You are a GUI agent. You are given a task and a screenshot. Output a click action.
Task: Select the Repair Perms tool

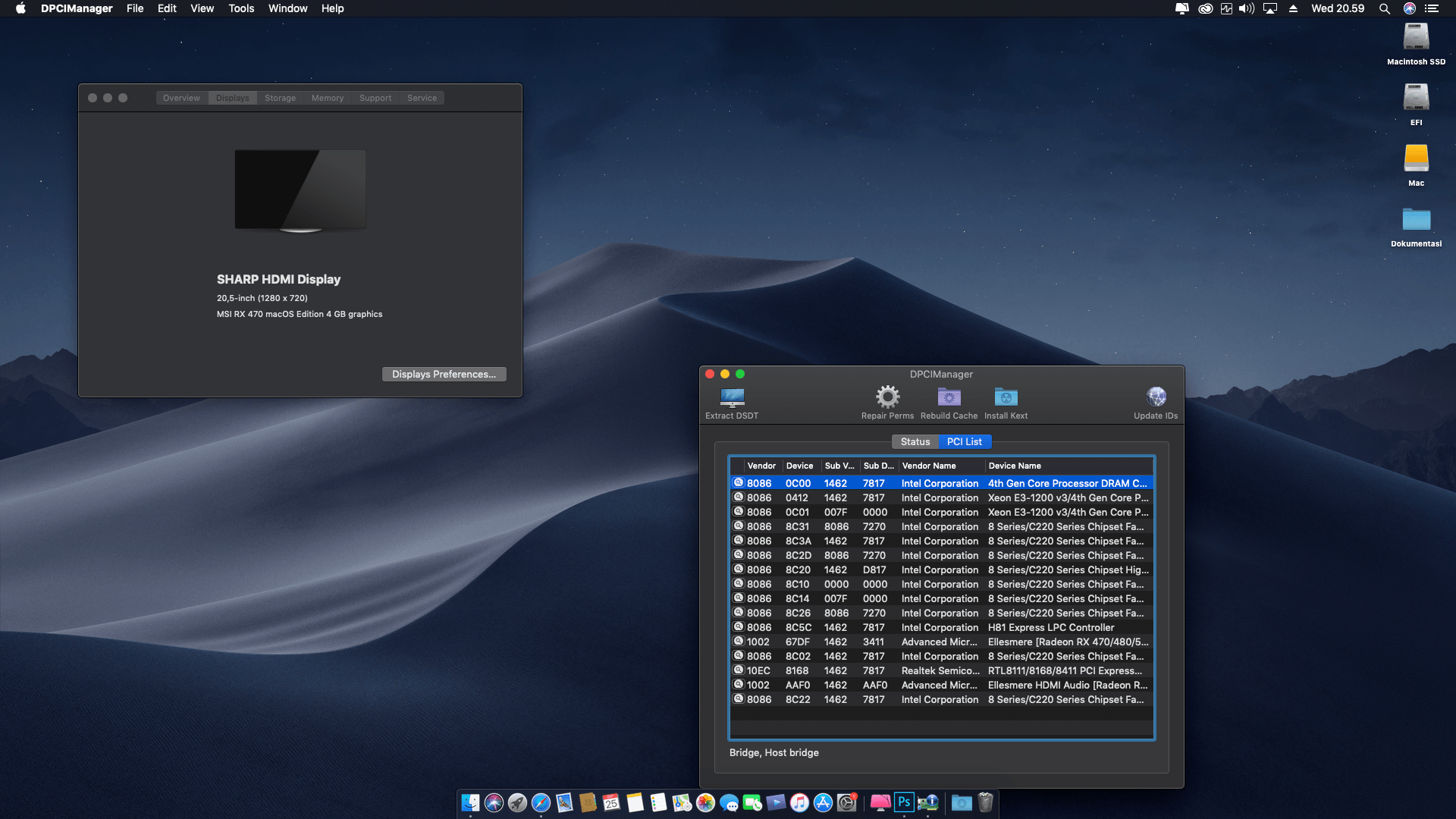(x=887, y=402)
